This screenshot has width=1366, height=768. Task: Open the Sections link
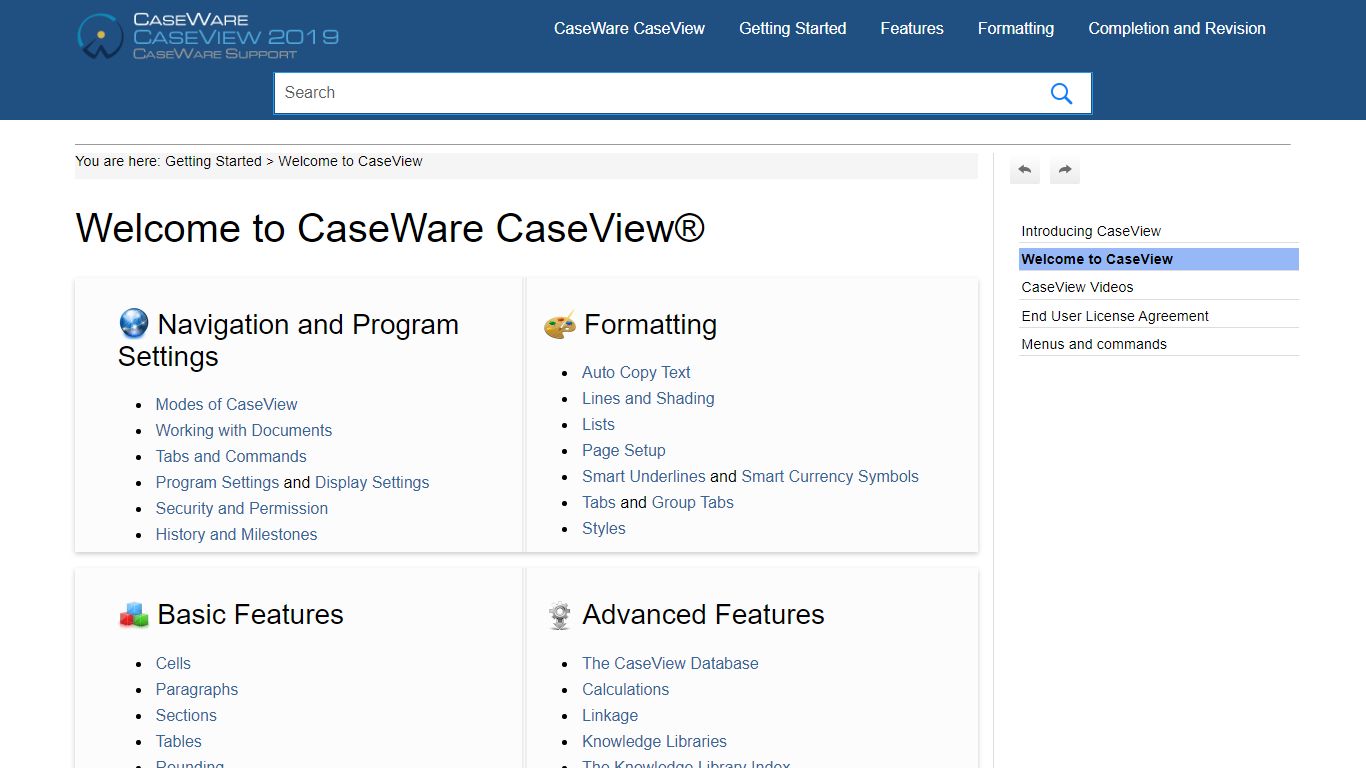186,715
